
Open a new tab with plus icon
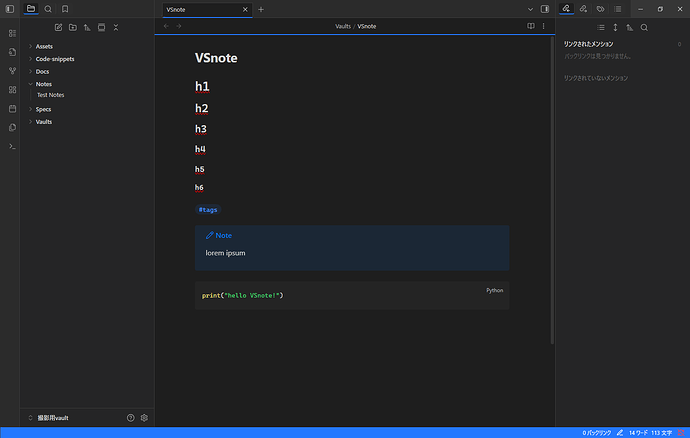point(261,9)
